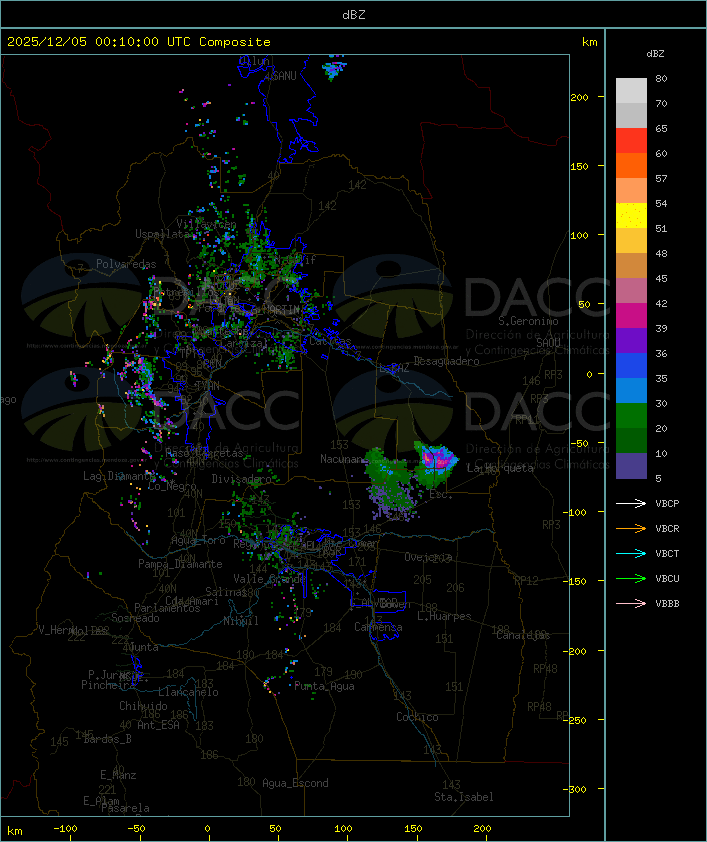Select the red 60-65 dBZ swatch

631,141
